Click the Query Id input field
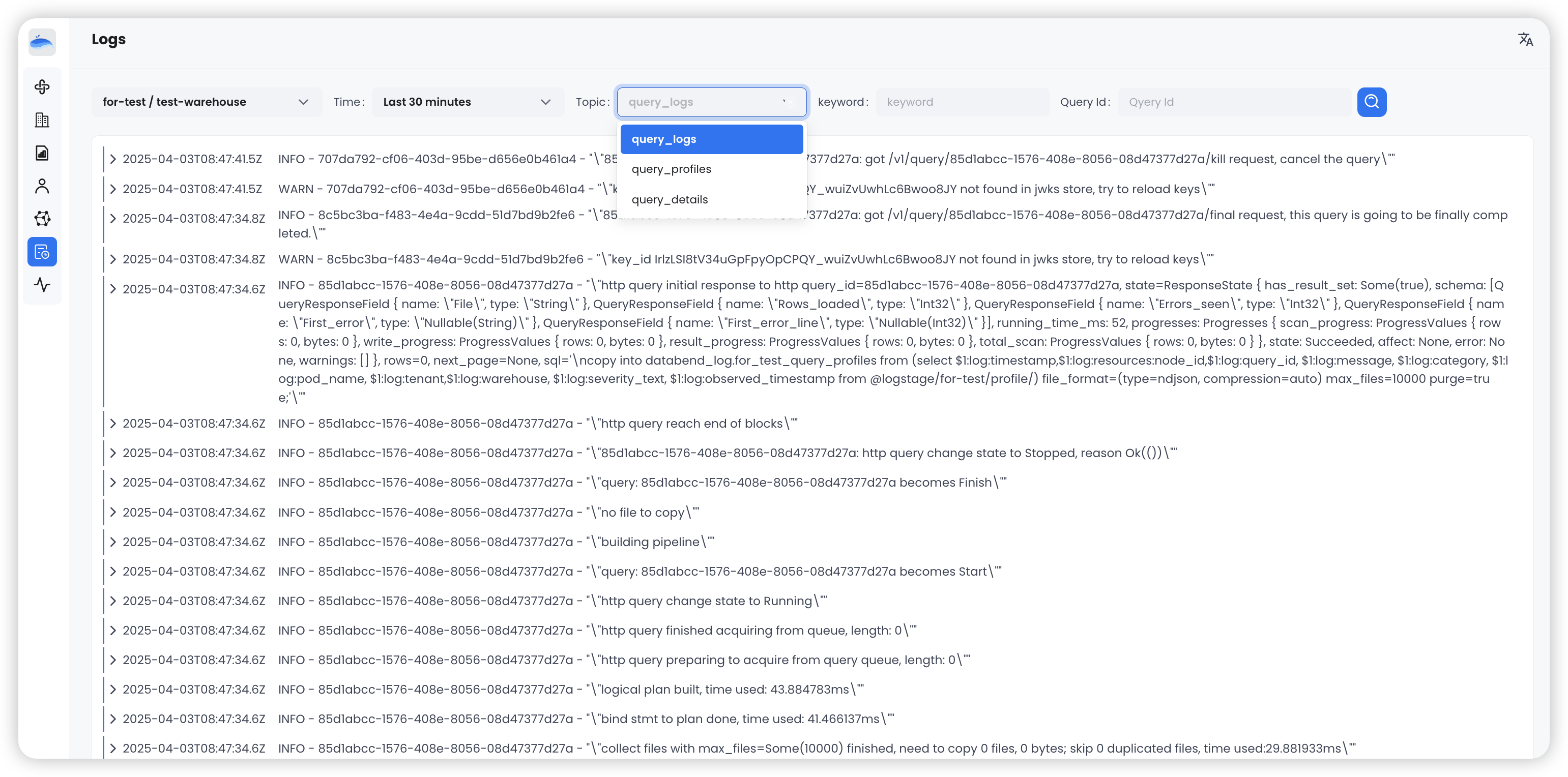The height and width of the screenshot is (777, 1568). point(1233,102)
